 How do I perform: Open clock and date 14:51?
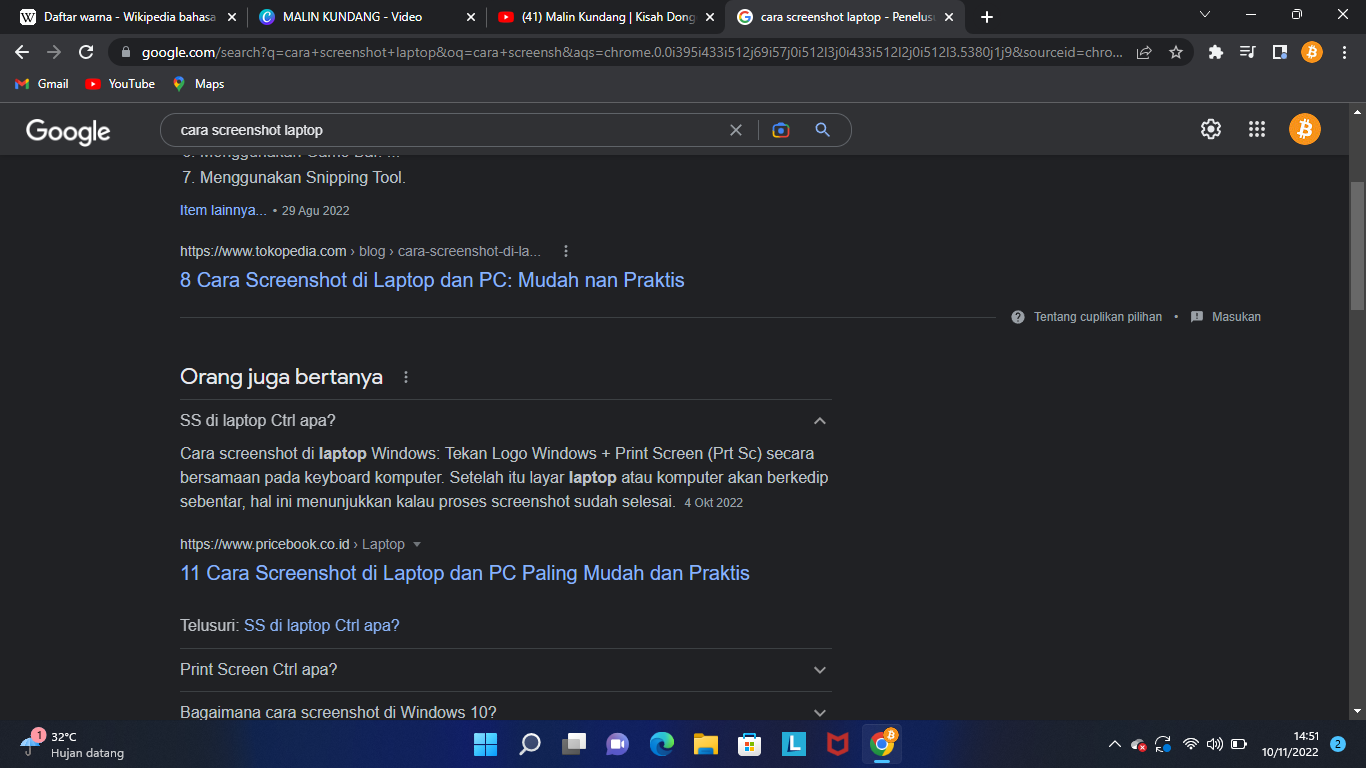coord(1290,744)
